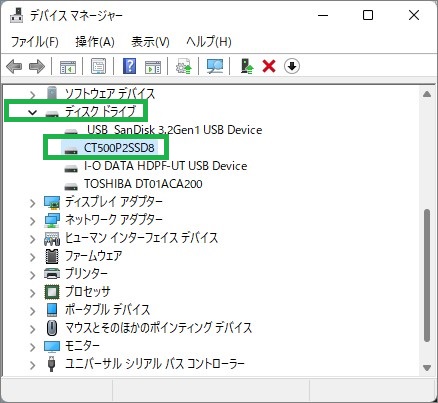Screen dimensions: 438x403
Task: Select the プロセッサ label
Action: [x=87, y=292]
